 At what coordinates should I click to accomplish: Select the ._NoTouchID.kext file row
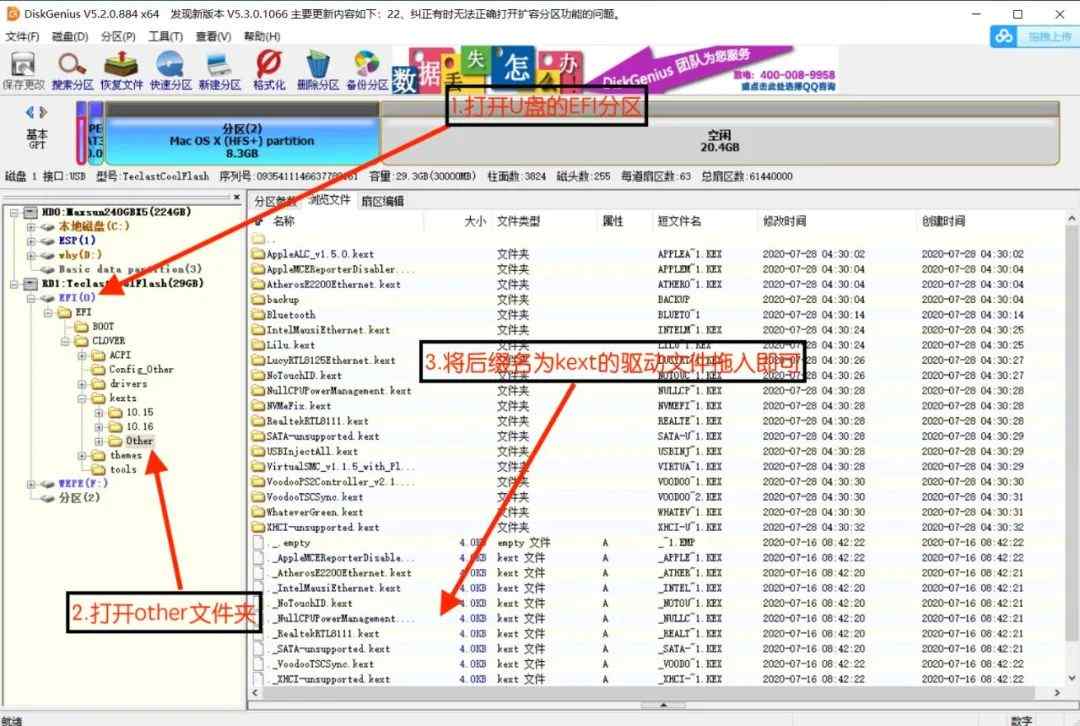(x=657, y=603)
